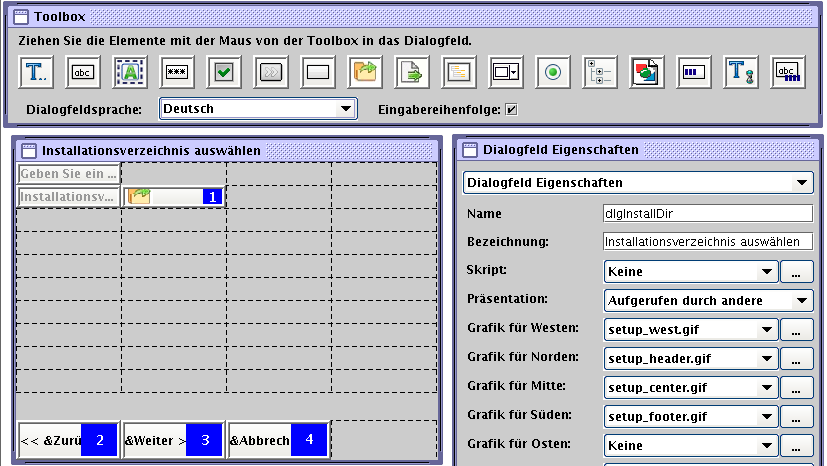The width and height of the screenshot is (827, 466).
Task: Choose the text-with-figure 'T' label tool
Action: click(741, 72)
